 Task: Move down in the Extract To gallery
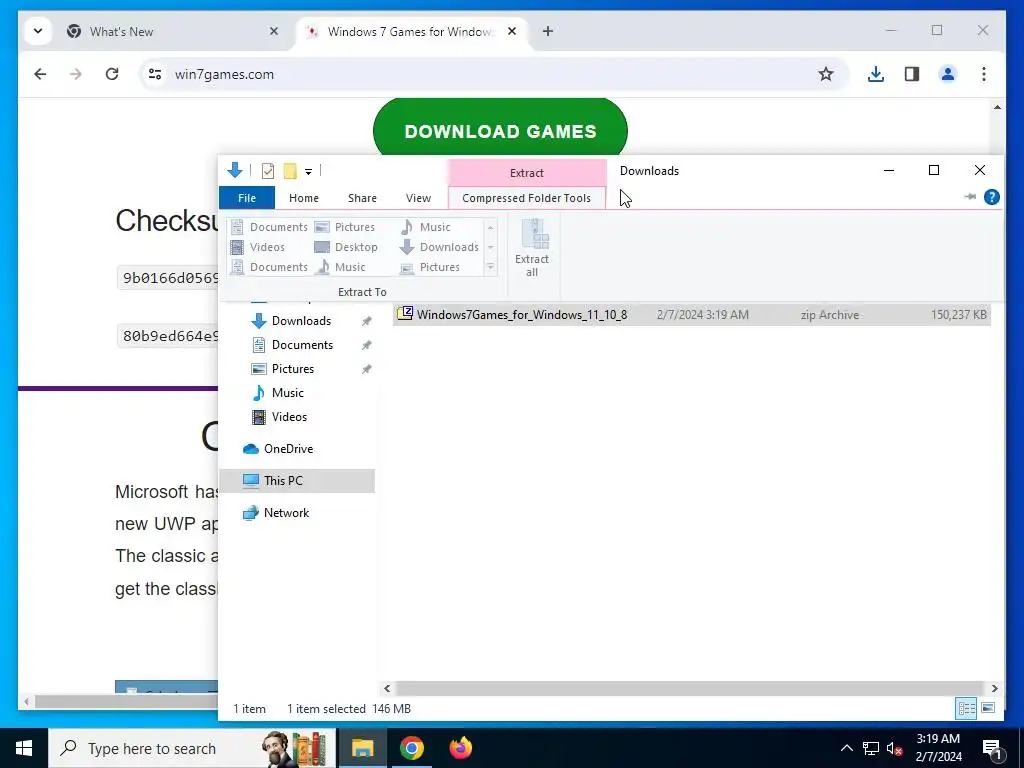pos(490,248)
